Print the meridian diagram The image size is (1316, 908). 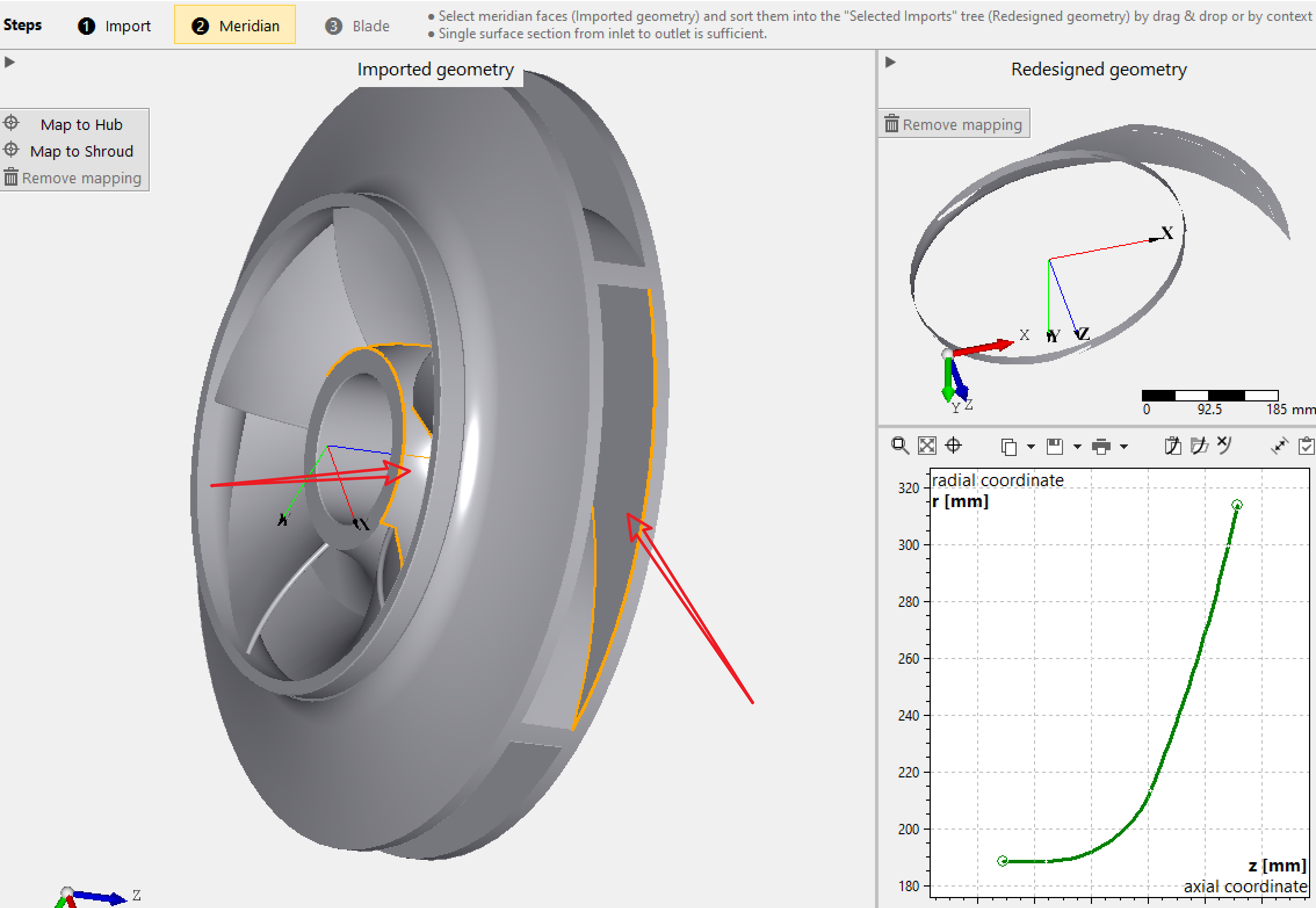click(x=1101, y=446)
